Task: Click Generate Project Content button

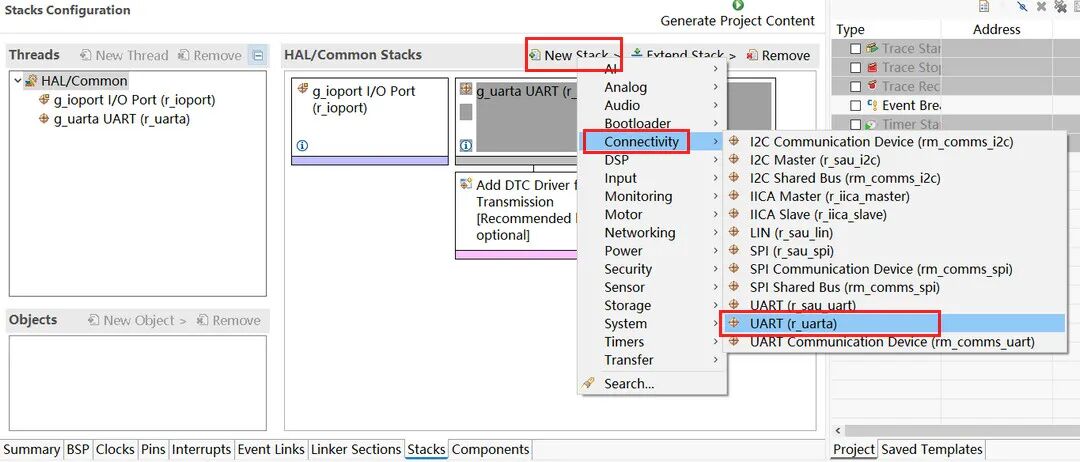Action: [x=737, y=14]
